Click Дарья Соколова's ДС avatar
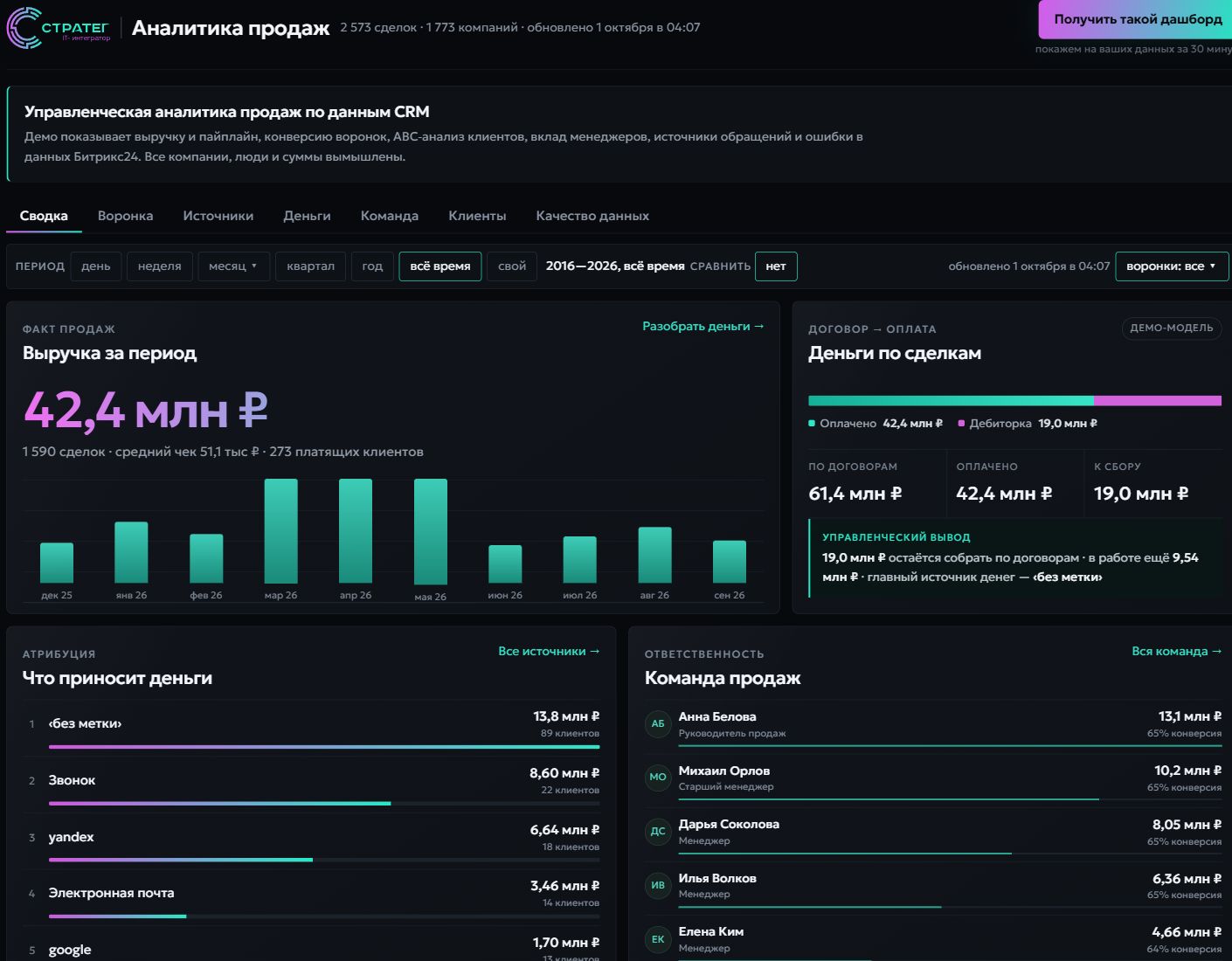 tap(658, 832)
